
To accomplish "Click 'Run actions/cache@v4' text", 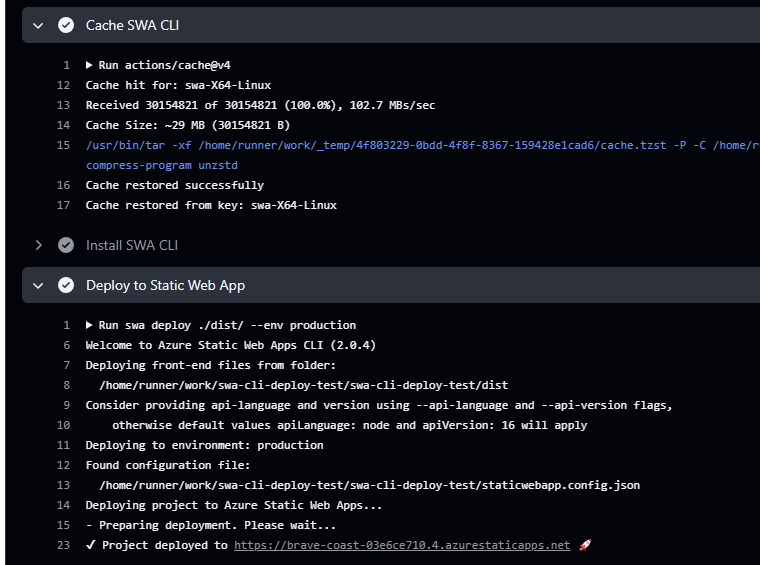I will point(165,65).
